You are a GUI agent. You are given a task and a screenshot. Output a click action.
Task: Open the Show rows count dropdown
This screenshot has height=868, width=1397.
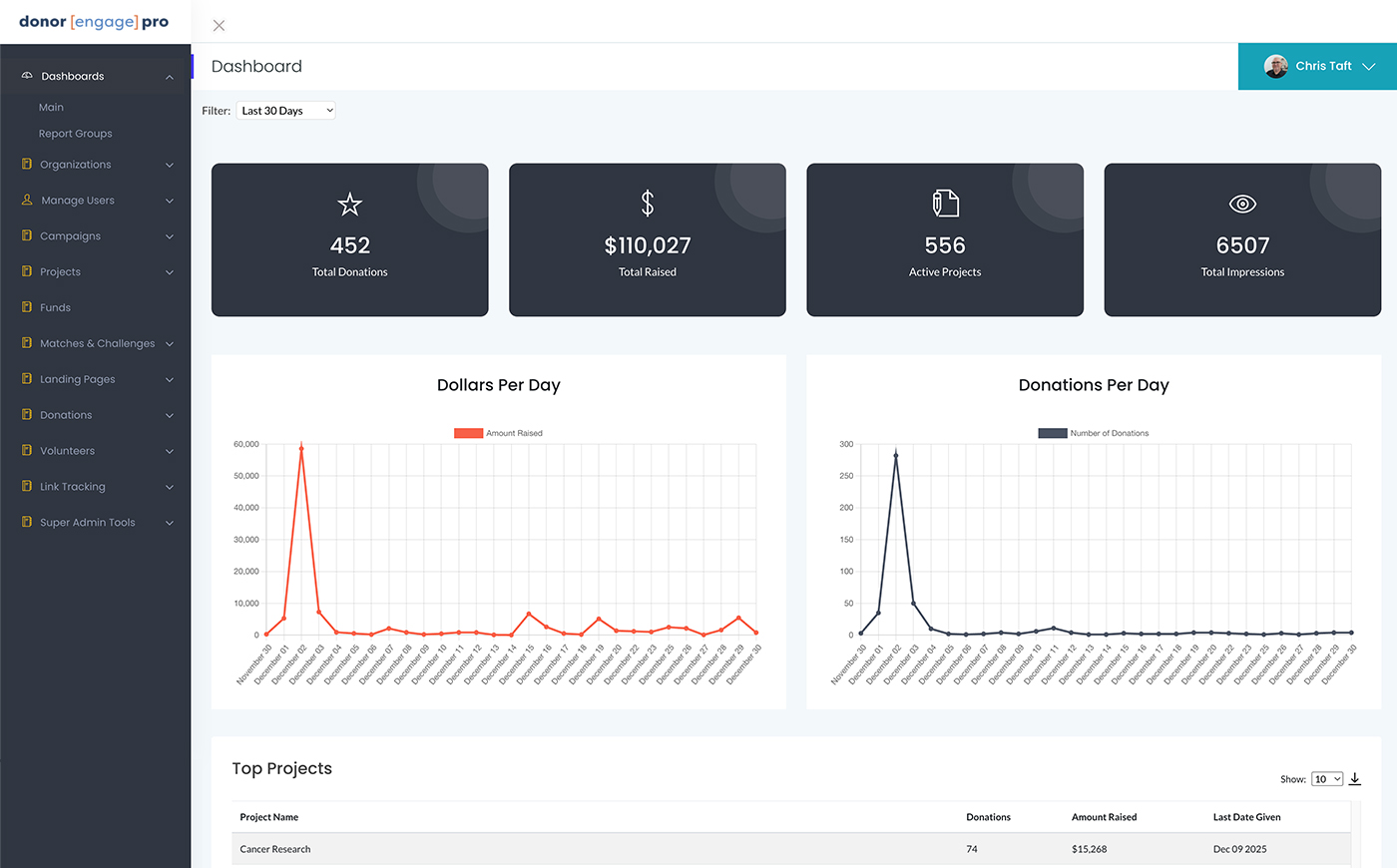[x=1327, y=779]
